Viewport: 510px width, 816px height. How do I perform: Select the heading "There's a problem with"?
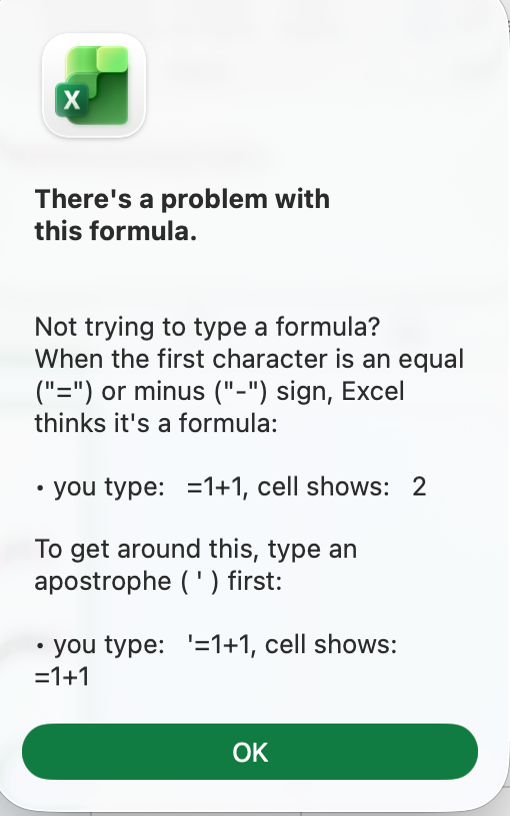pos(182,199)
